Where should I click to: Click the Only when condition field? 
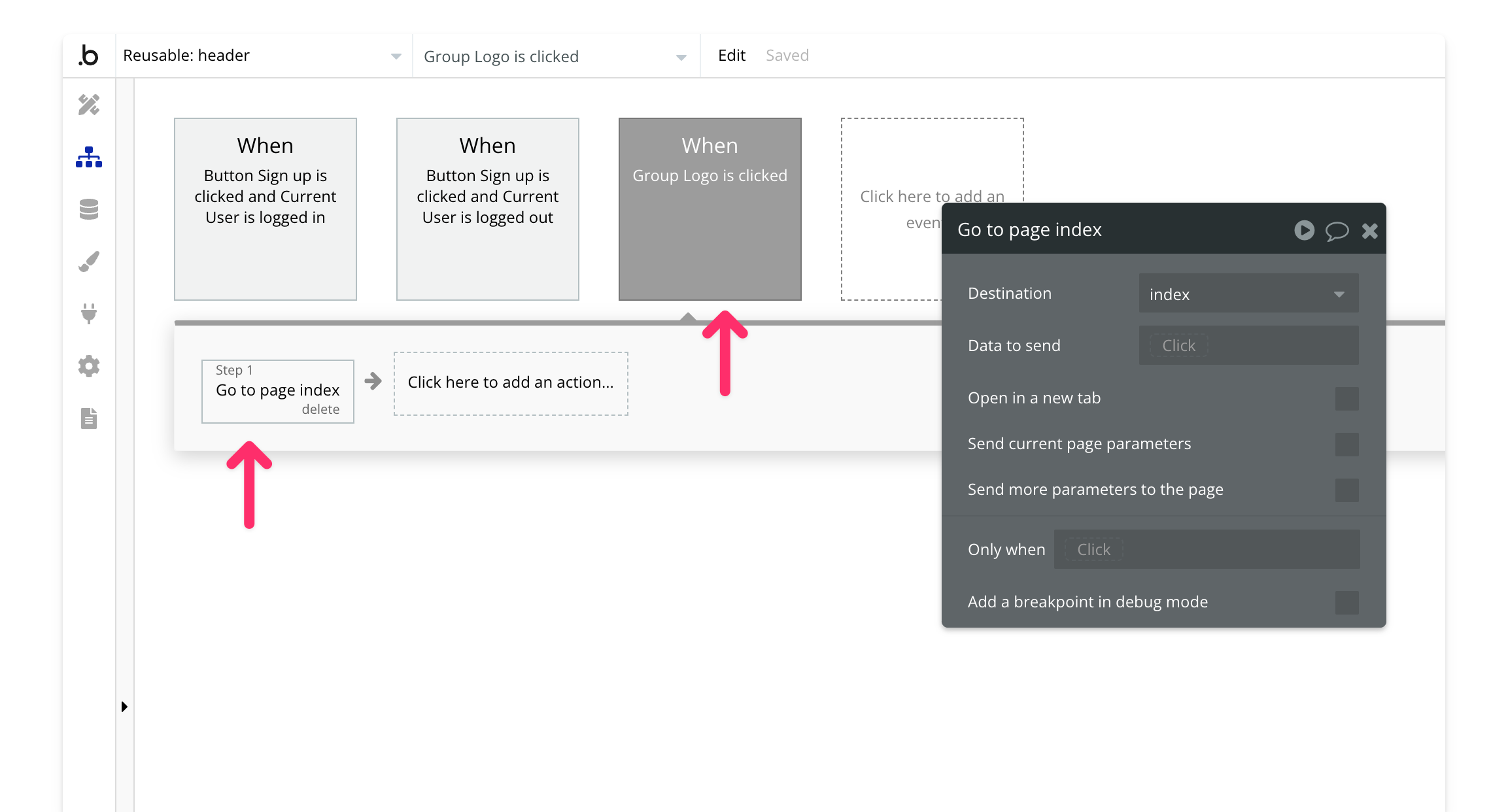point(1207,550)
